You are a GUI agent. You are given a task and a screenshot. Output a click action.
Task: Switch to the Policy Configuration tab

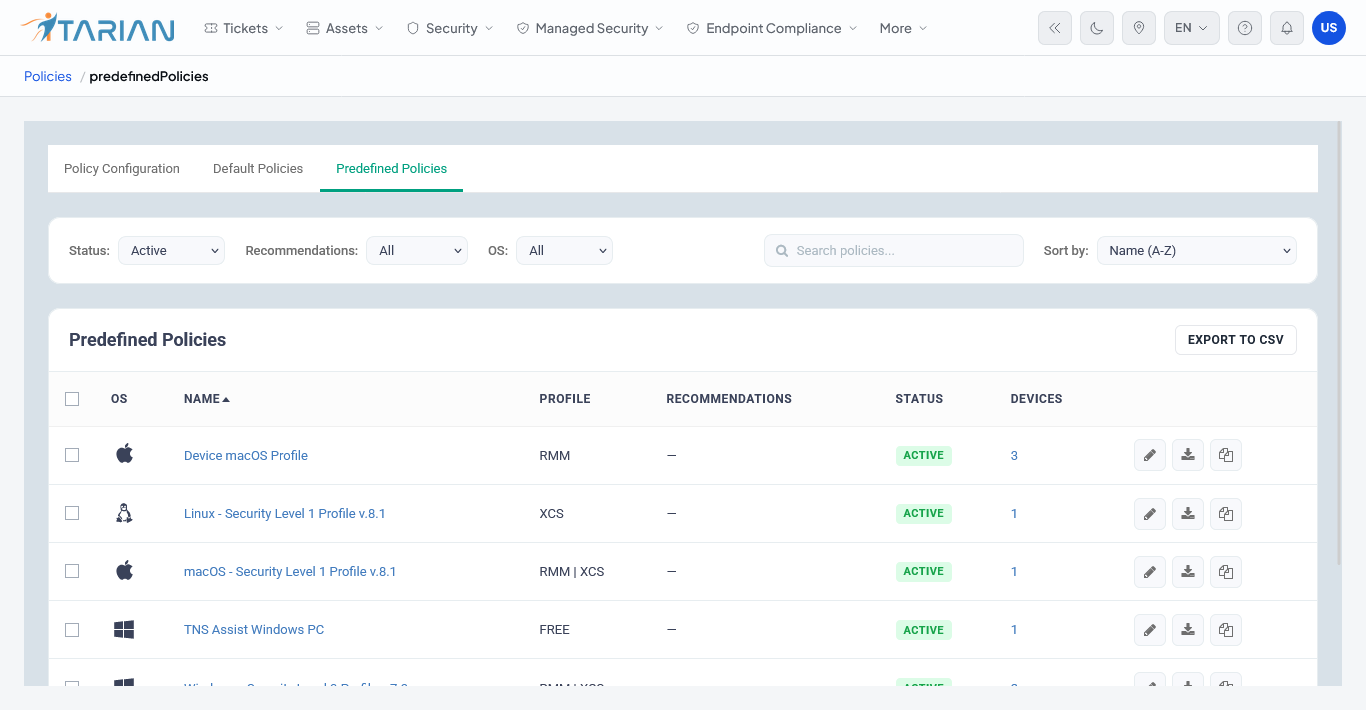(x=122, y=169)
